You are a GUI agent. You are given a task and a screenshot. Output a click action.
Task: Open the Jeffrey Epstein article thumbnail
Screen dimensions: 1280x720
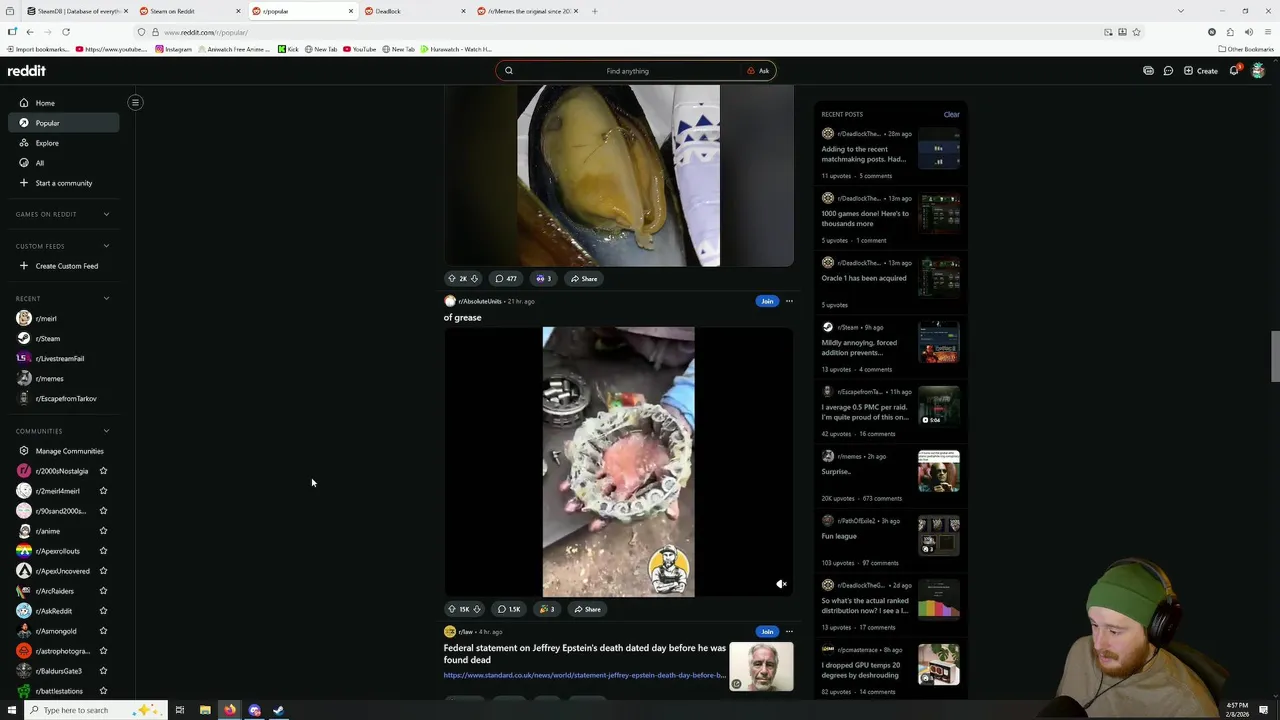pyautogui.click(x=761, y=667)
